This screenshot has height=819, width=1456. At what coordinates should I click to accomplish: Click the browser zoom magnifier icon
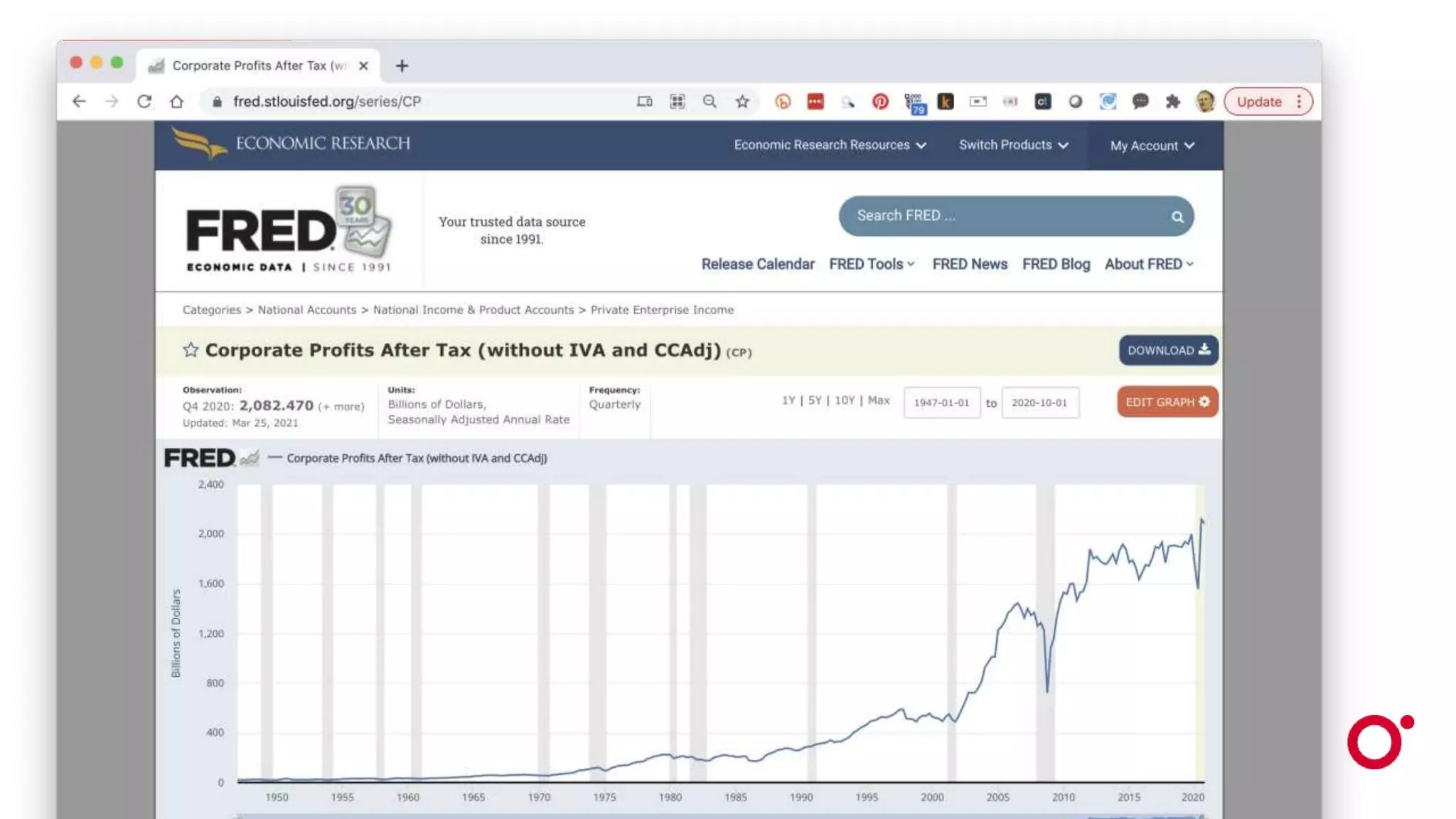point(710,102)
